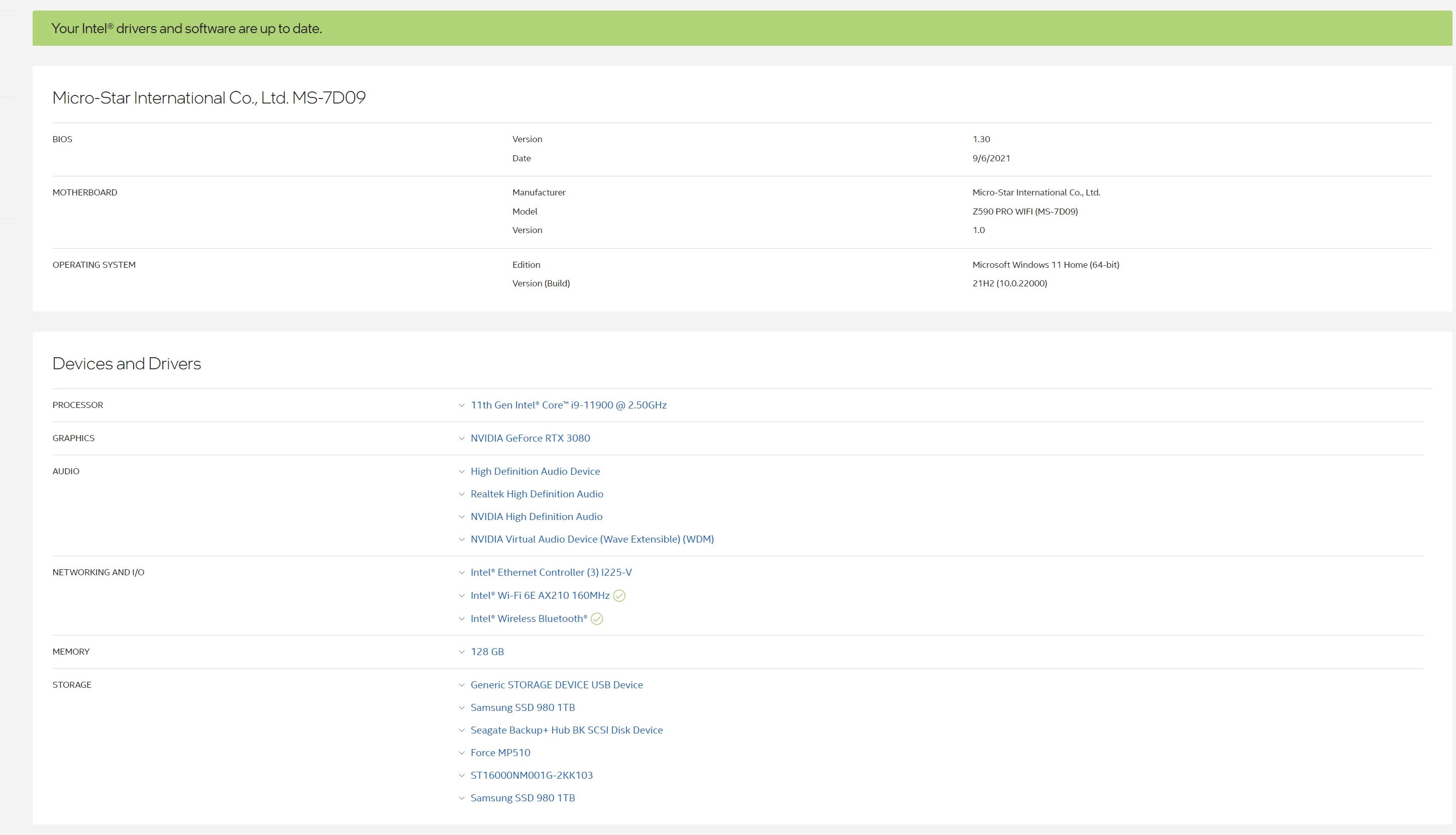Screen dimensions: 1456x835
Task: Expand chevron for Generic STORAGE DEVICE USB Device
Action: pyautogui.click(x=462, y=685)
